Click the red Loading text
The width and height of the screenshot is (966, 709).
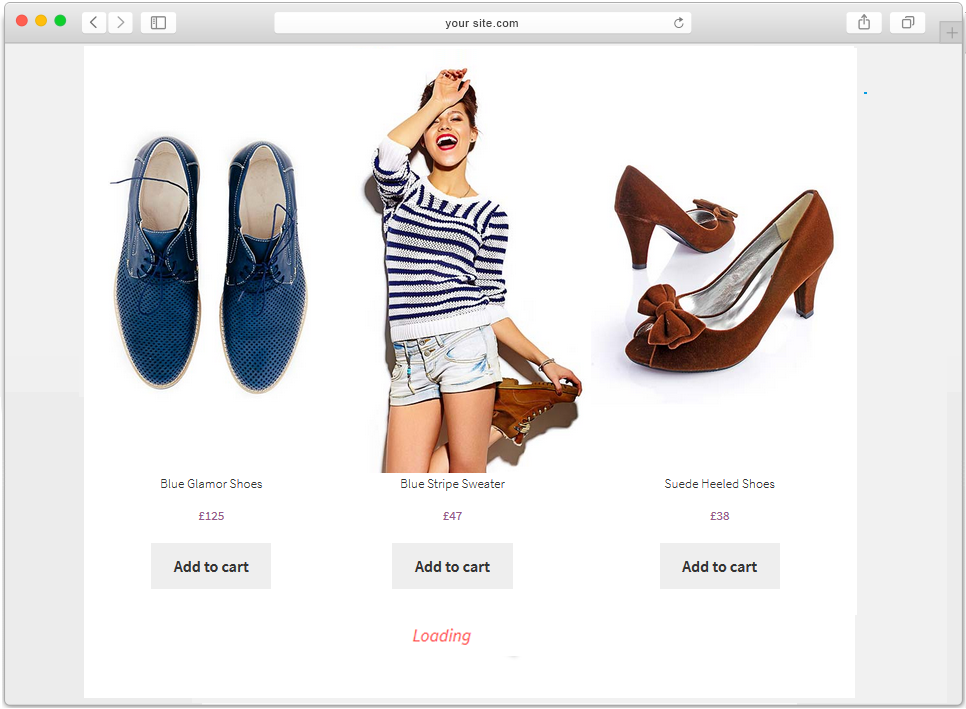pyautogui.click(x=442, y=636)
